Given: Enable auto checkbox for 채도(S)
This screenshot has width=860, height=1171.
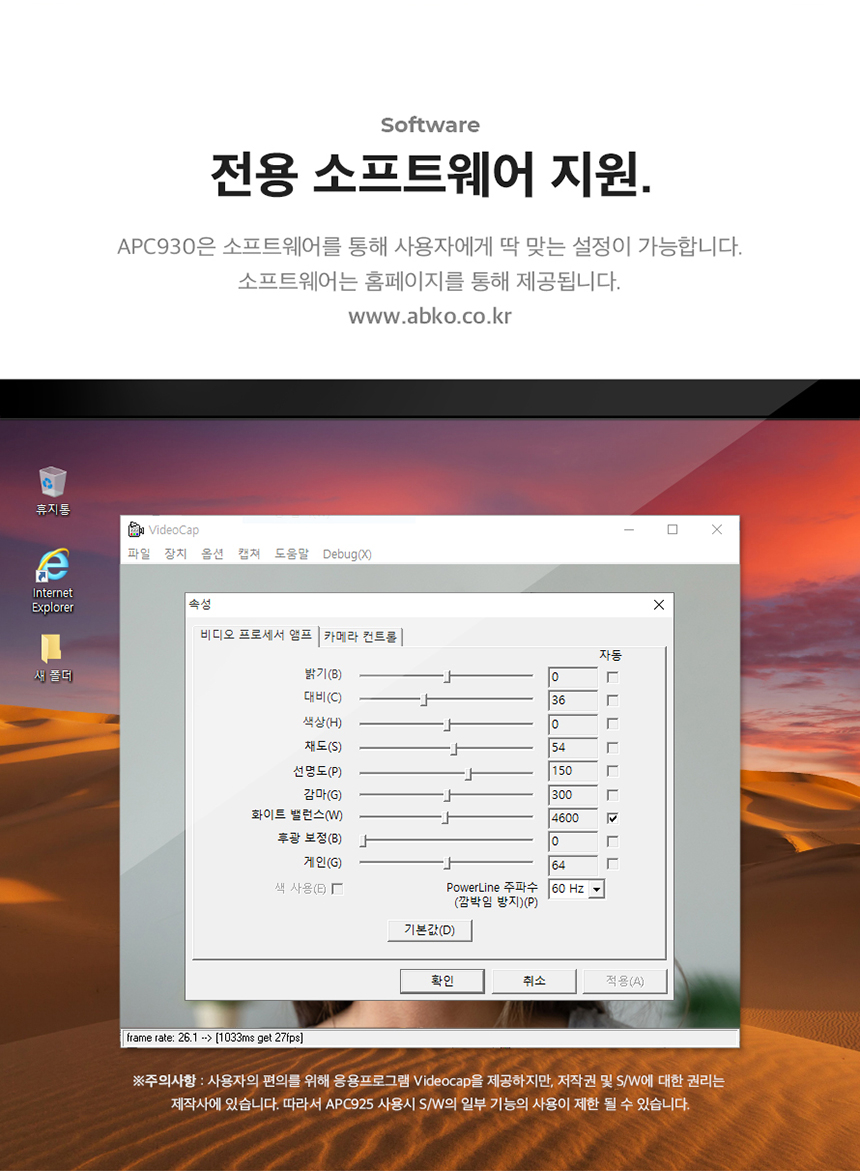Looking at the screenshot, I should [x=613, y=748].
